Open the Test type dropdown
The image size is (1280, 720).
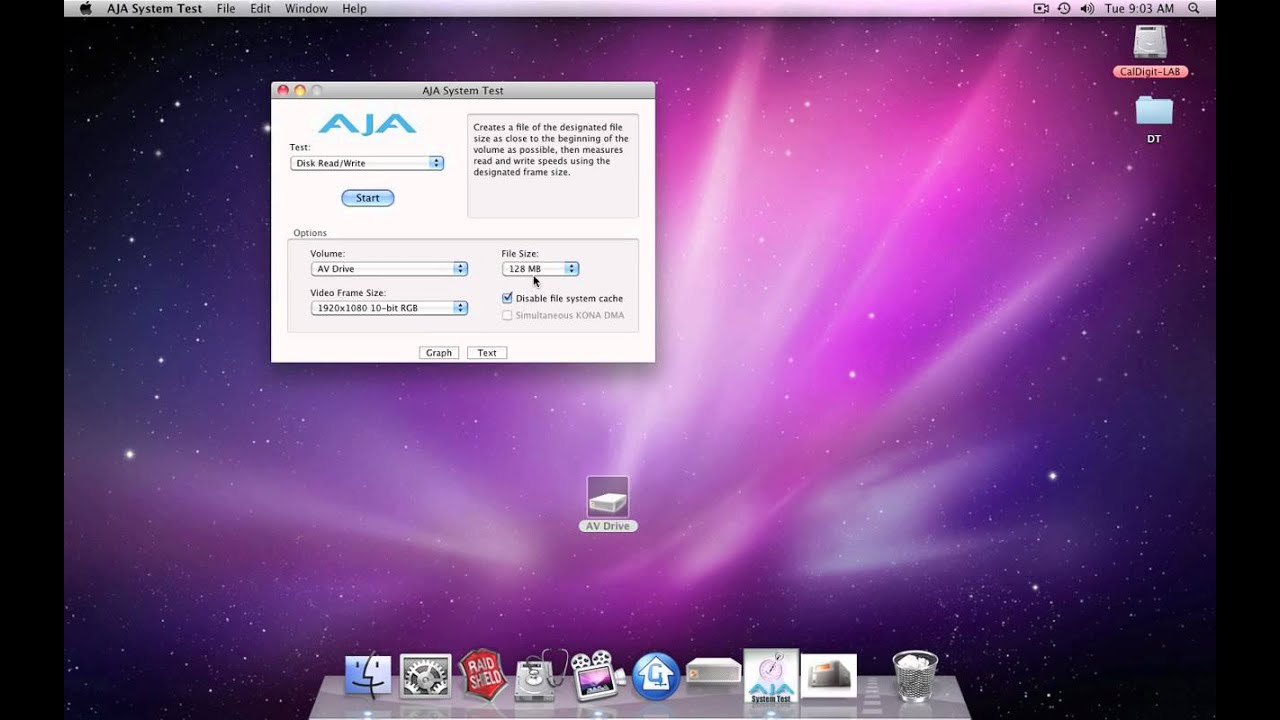click(367, 163)
